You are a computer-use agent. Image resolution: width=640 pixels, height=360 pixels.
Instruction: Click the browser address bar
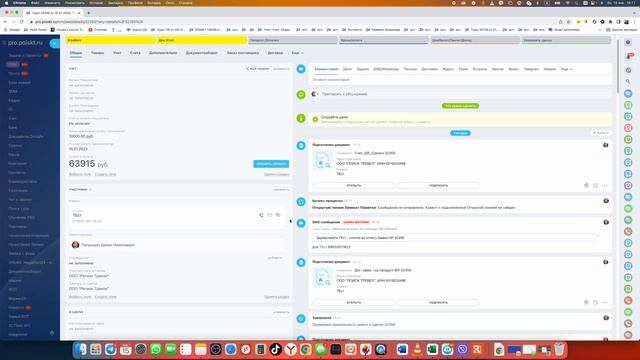[x=286, y=22]
